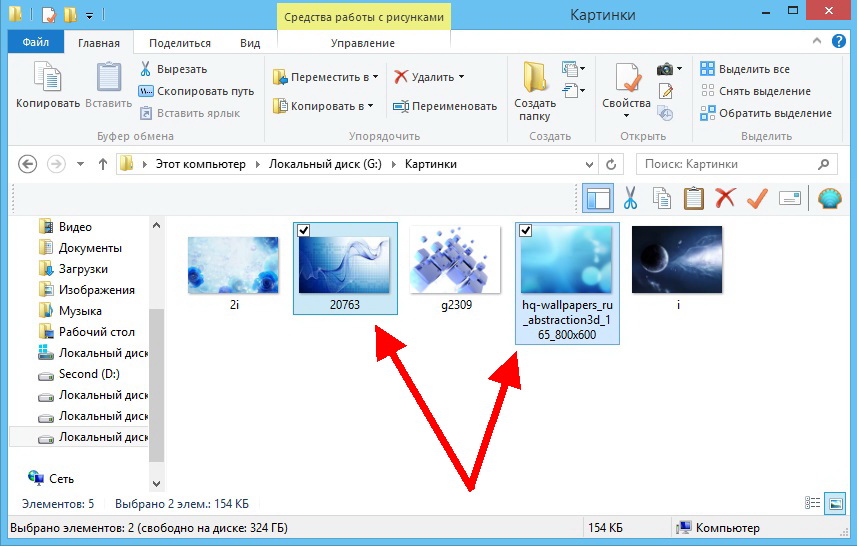
Task: Uncheck checkbox on hq-wallpapers thumbnail
Action: [x=525, y=231]
